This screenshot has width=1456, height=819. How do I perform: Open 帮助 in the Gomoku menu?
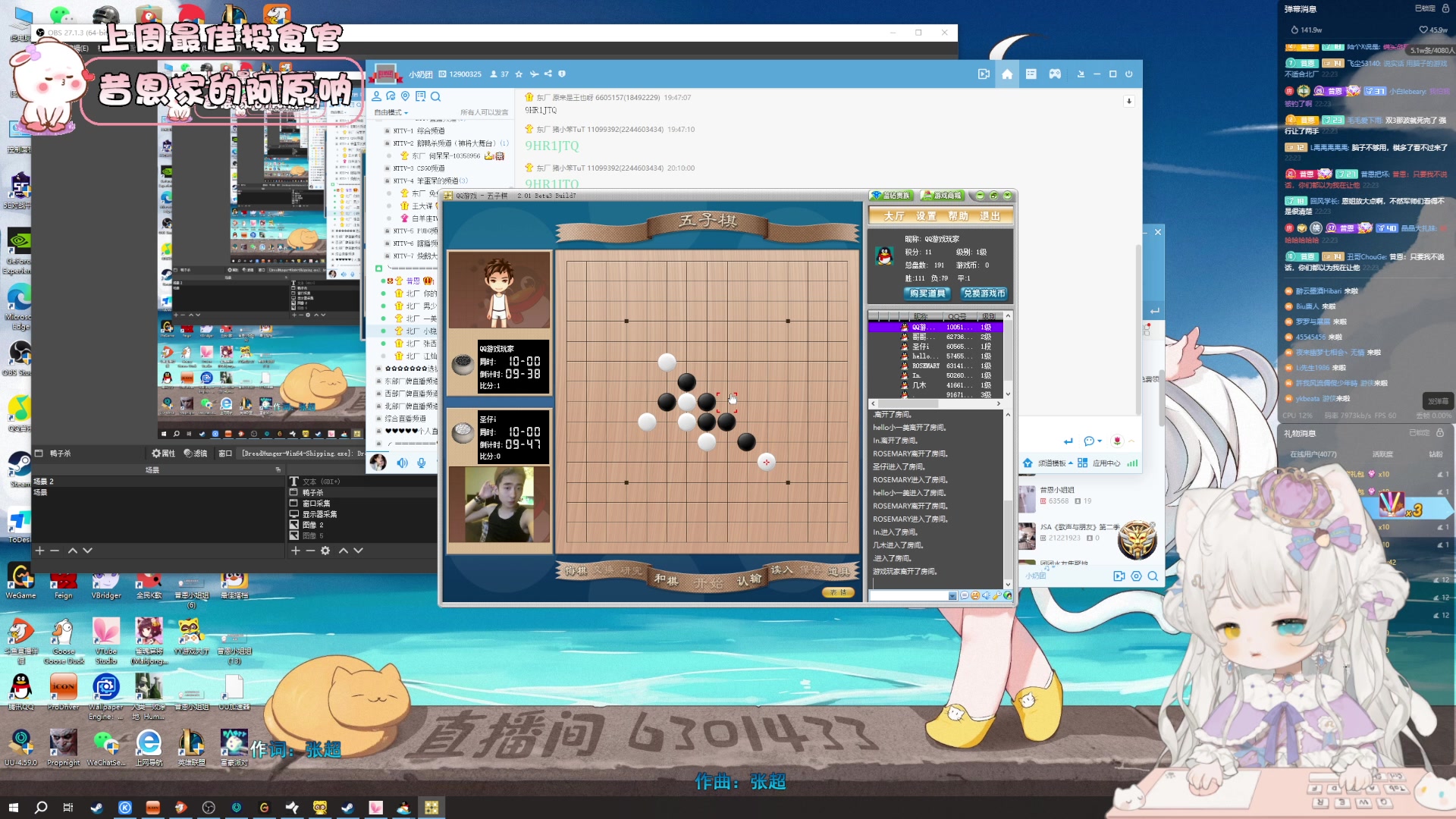(x=958, y=216)
